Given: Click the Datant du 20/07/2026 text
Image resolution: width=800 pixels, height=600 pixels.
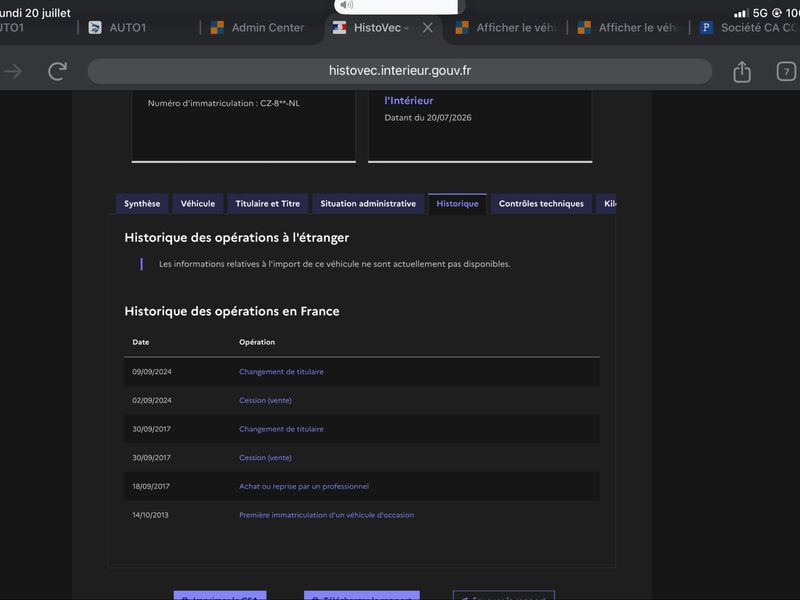Looking at the screenshot, I should pos(428,117).
